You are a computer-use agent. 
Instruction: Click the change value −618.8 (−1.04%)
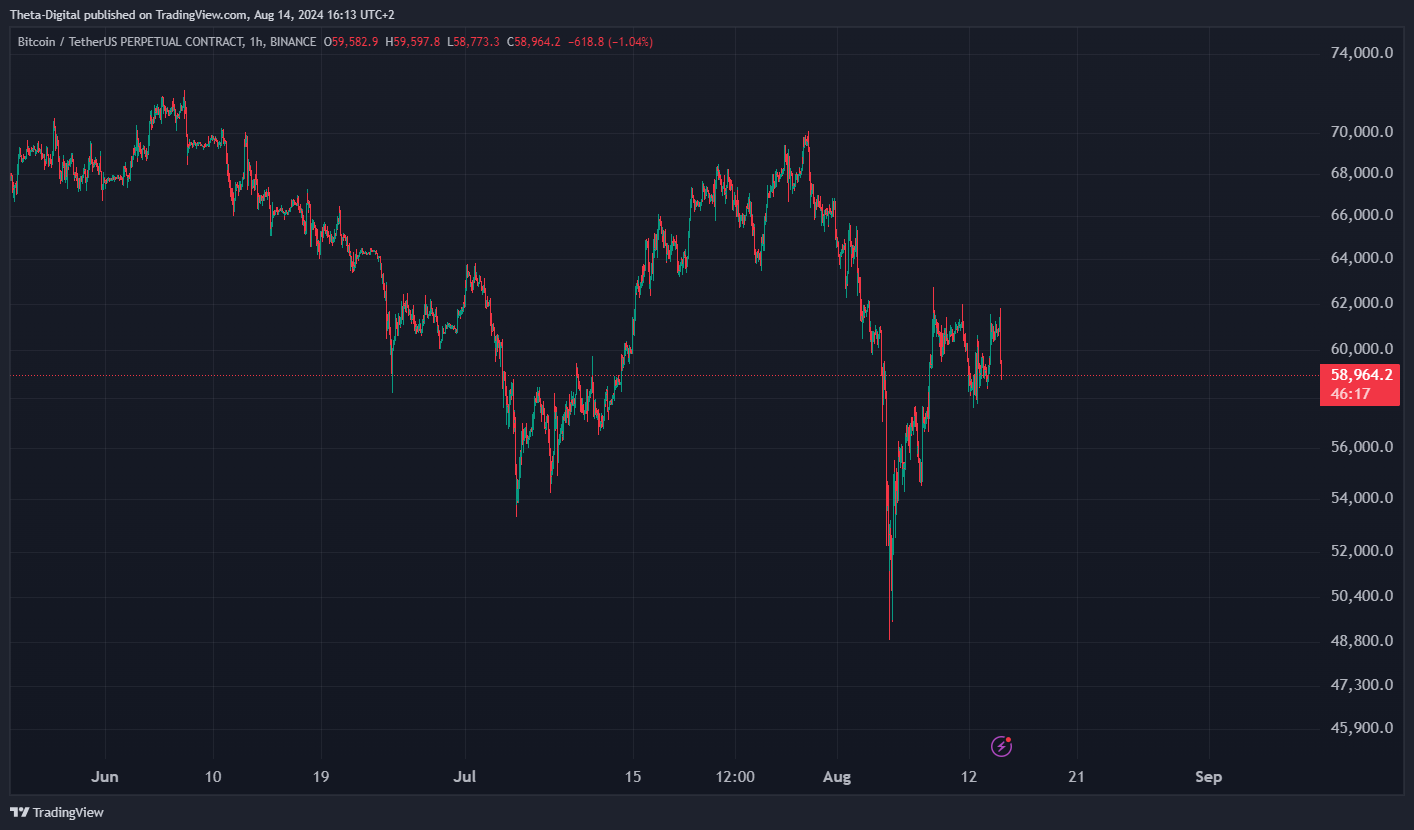tap(611, 42)
